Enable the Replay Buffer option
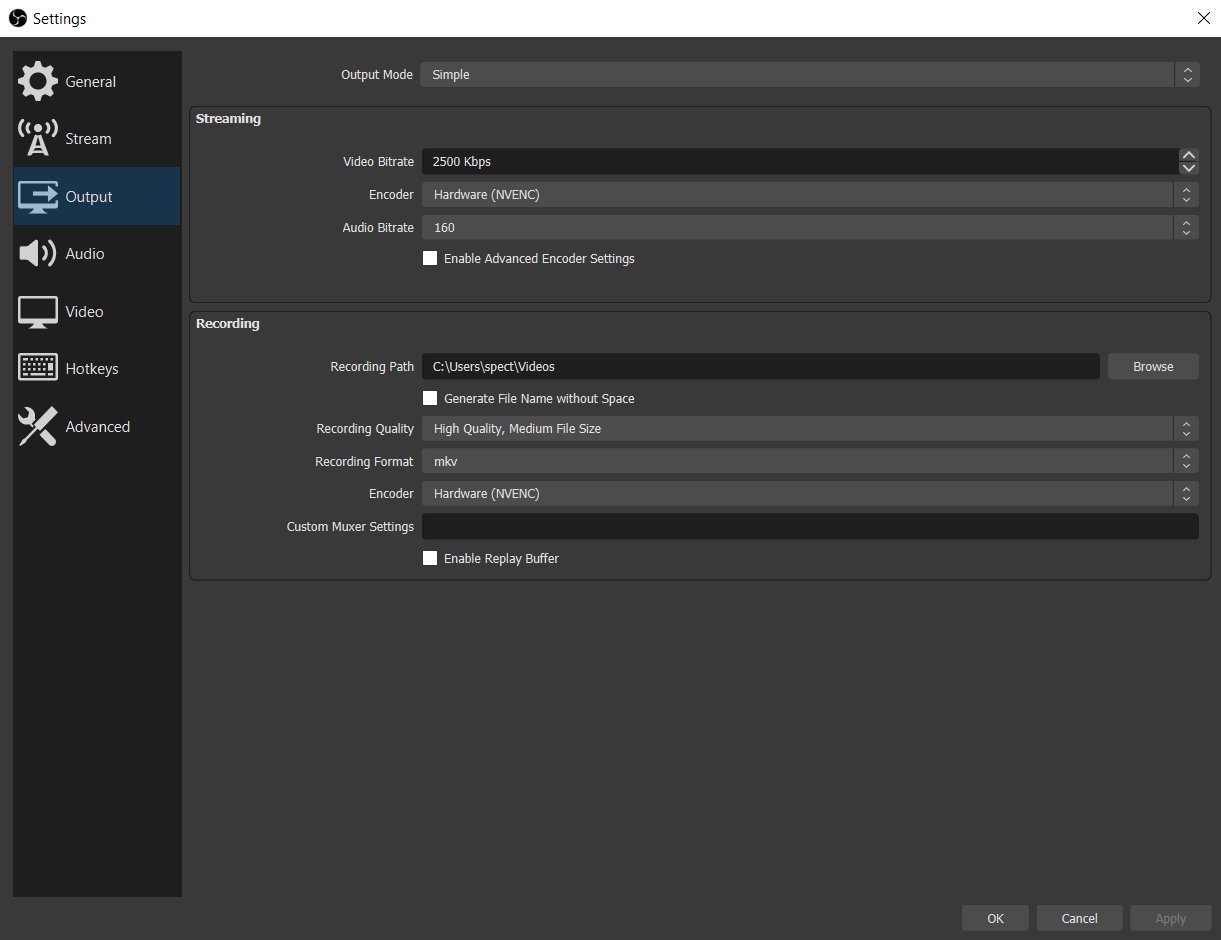Image resolution: width=1221 pixels, height=940 pixels. coord(430,558)
